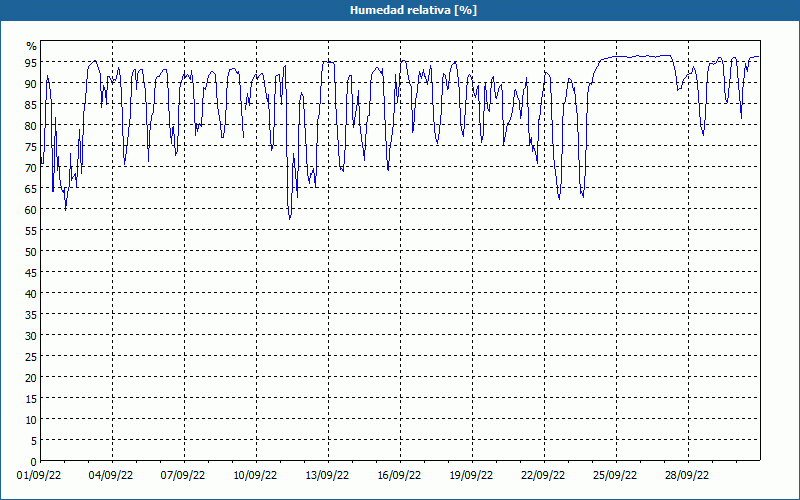Select the 01/09/22 date label
Image resolution: width=800 pixels, height=500 pixels.
39,476
